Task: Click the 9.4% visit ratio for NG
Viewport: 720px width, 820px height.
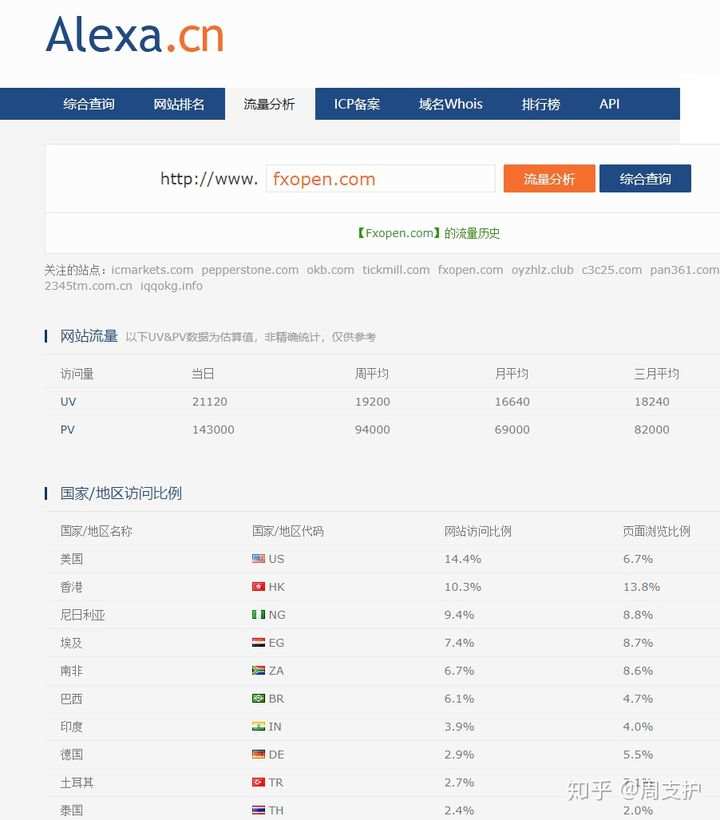Action: (x=459, y=614)
